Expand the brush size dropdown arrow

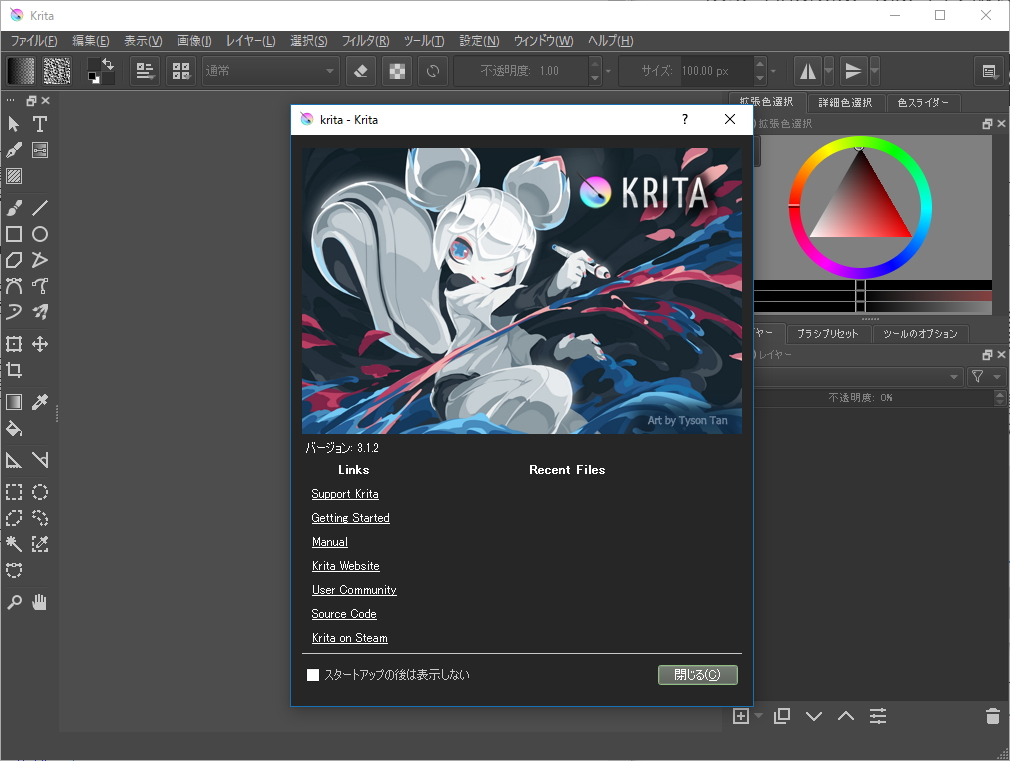click(x=772, y=71)
